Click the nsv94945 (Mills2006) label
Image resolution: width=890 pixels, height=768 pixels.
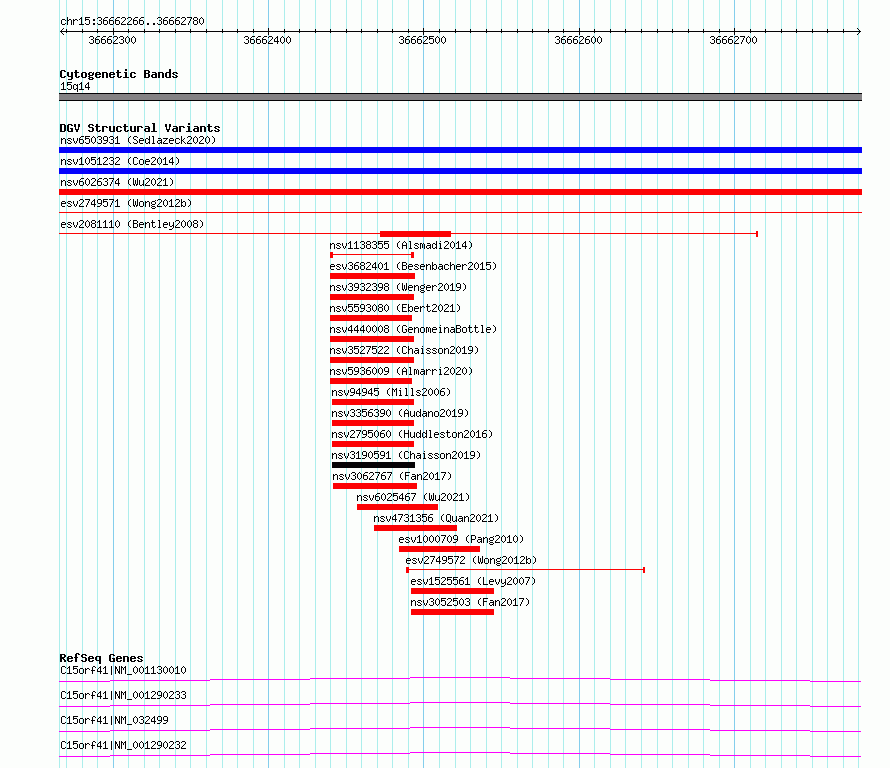pos(391,392)
